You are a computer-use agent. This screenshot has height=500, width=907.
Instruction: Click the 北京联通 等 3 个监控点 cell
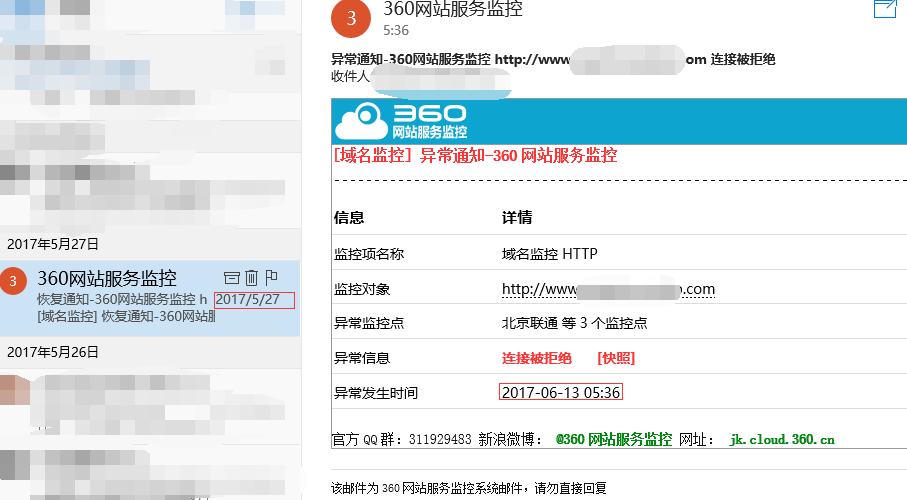click(x=574, y=323)
